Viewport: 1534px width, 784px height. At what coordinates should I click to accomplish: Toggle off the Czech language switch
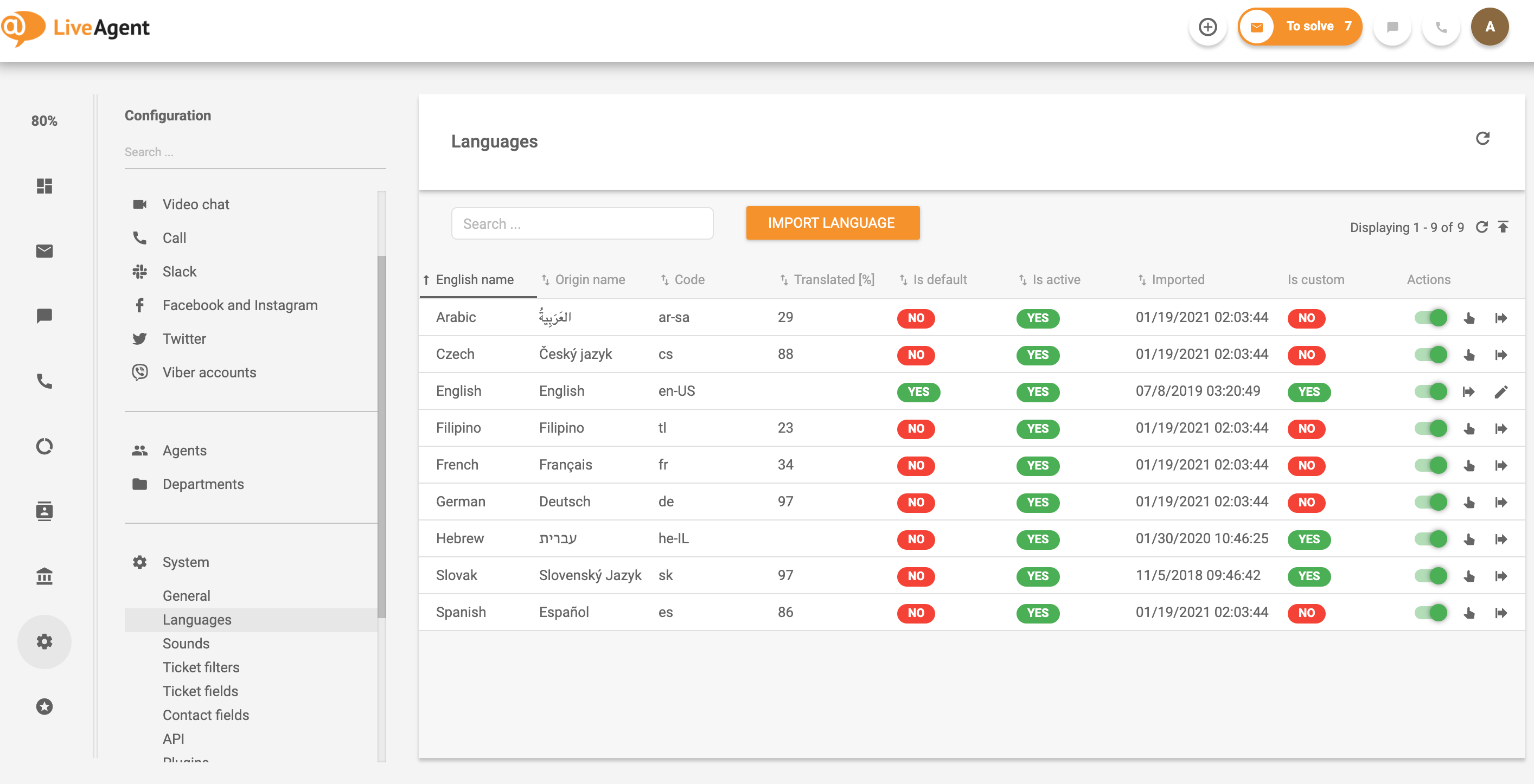coord(1430,355)
